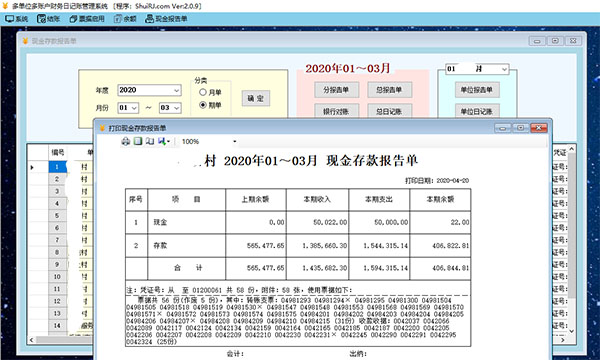Screen dimensions: 600x360
Task: Click the printer icon in print preview
Action: (126, 141)
